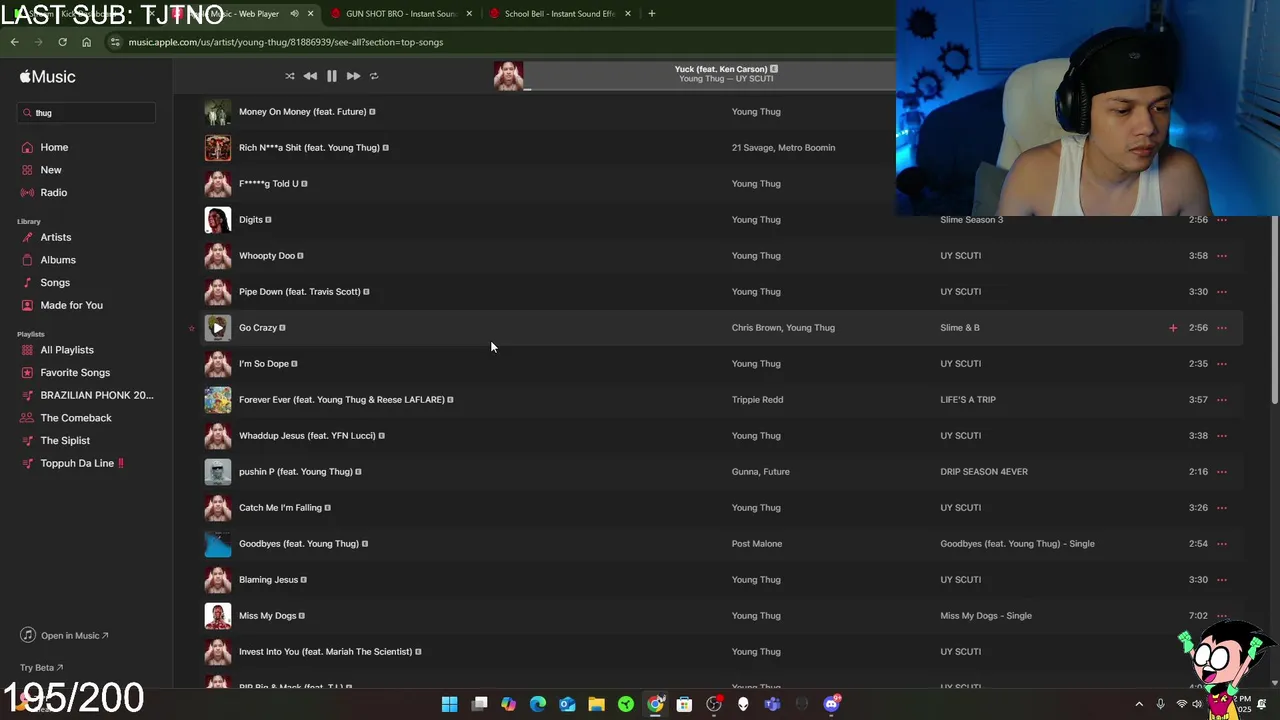Open more options for Forever Ever
Viewport: 1280px width, 720px height.
pos(1222,400)
